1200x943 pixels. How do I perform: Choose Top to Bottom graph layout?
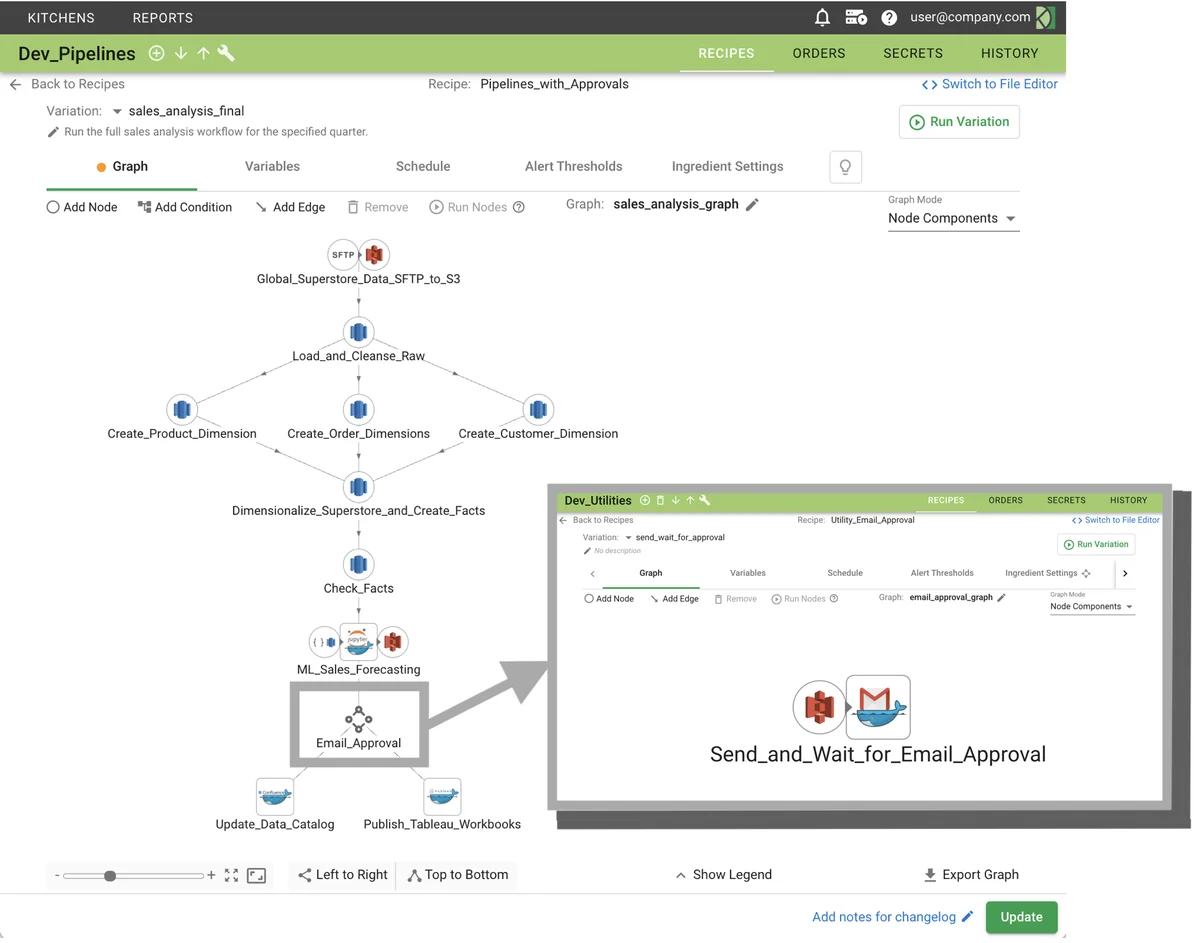click(457, 875)
